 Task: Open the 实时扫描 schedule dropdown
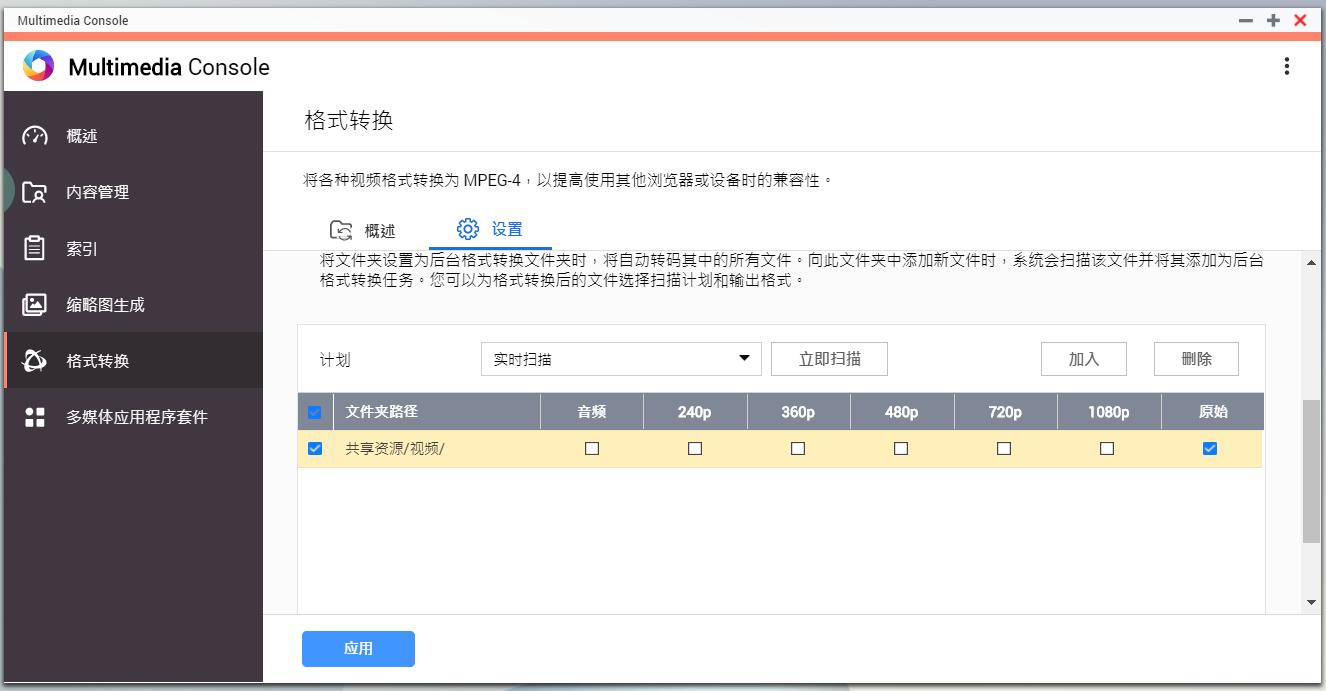point(620,358)
